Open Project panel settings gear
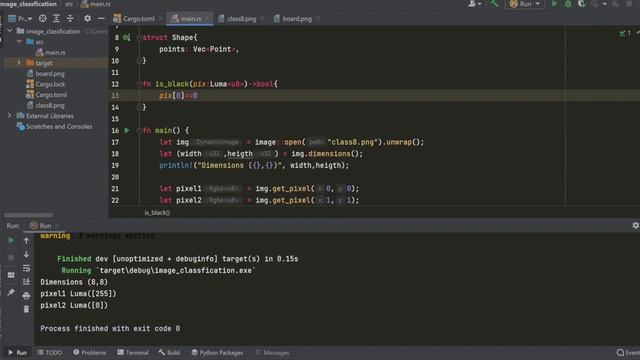Image resolution: width=640 pixels, height=360 pixels. [x=87, y=19]
